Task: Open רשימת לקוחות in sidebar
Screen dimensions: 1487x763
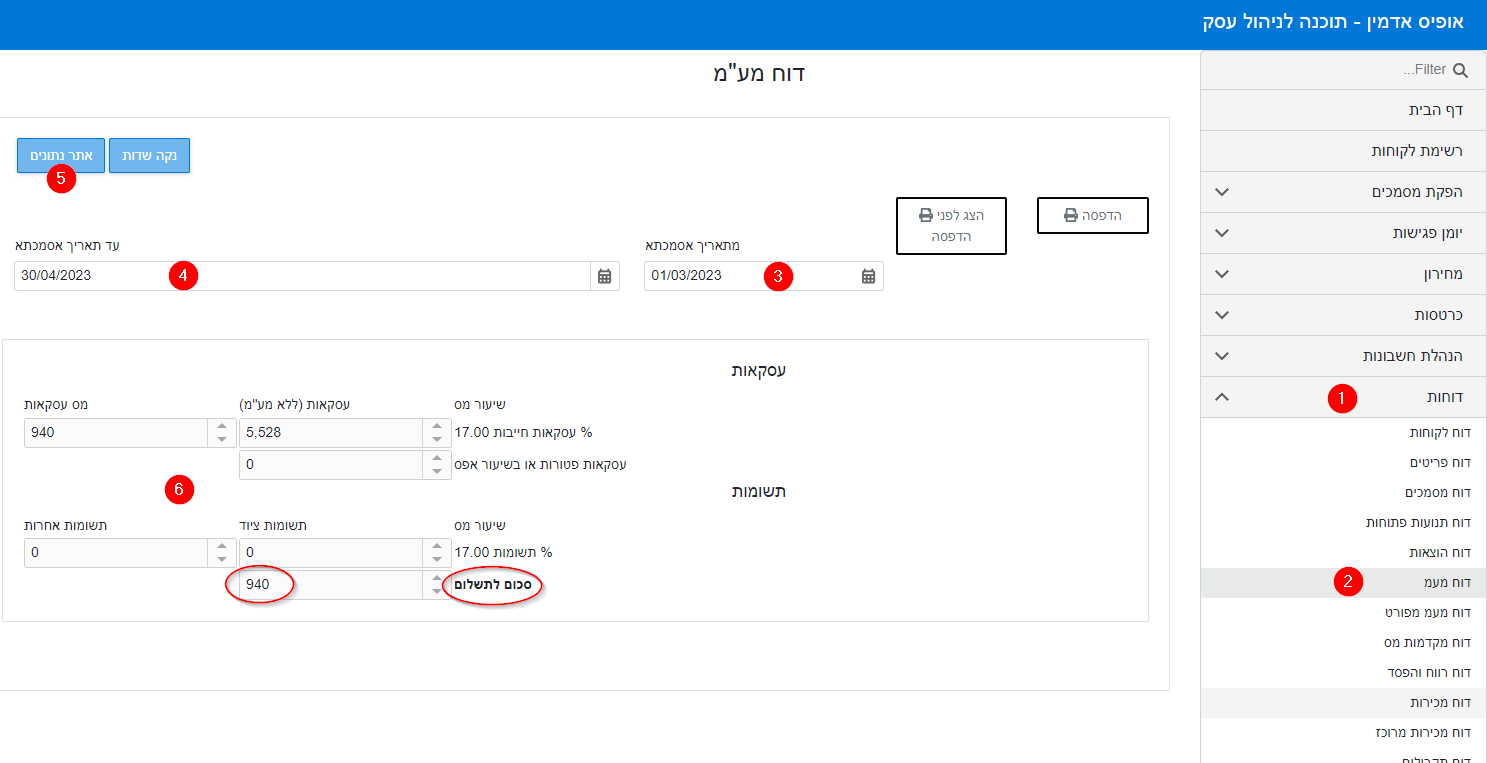Action: click(1343, 151)
